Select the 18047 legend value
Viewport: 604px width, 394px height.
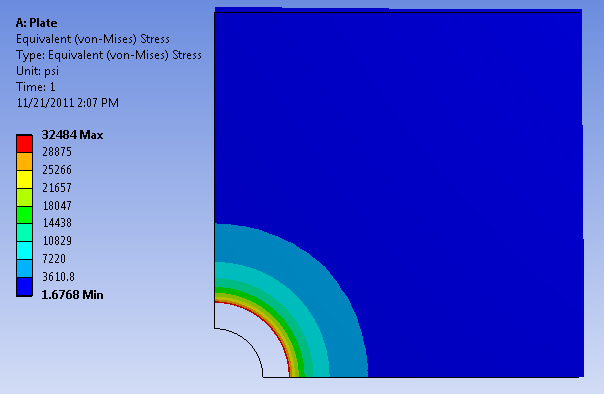click(57, 206)
